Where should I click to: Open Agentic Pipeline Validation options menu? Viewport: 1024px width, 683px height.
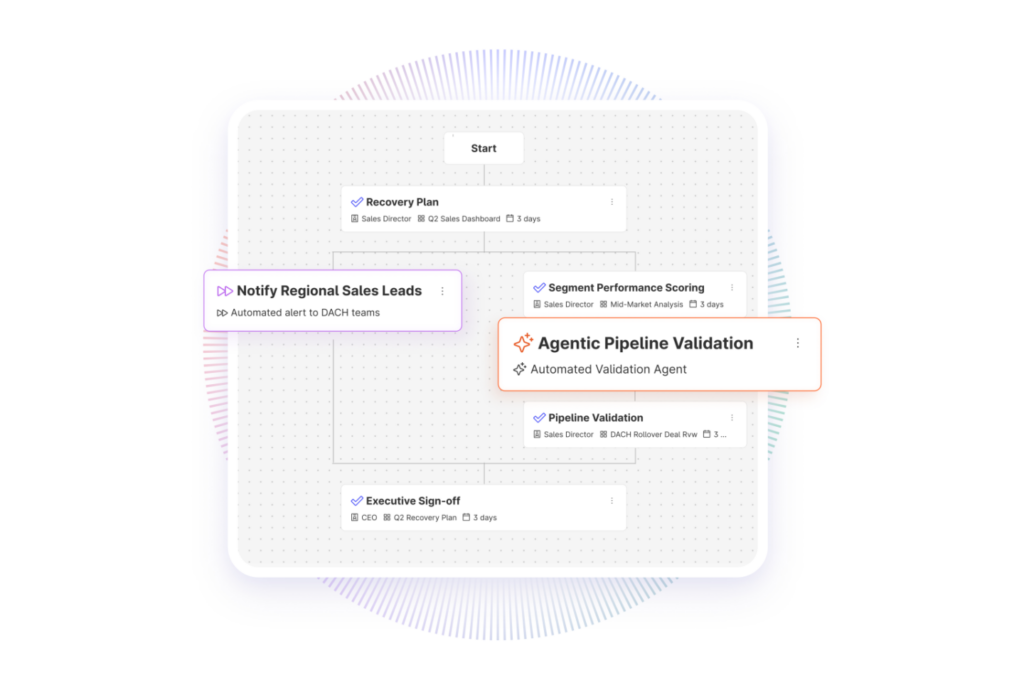(797, 343)
